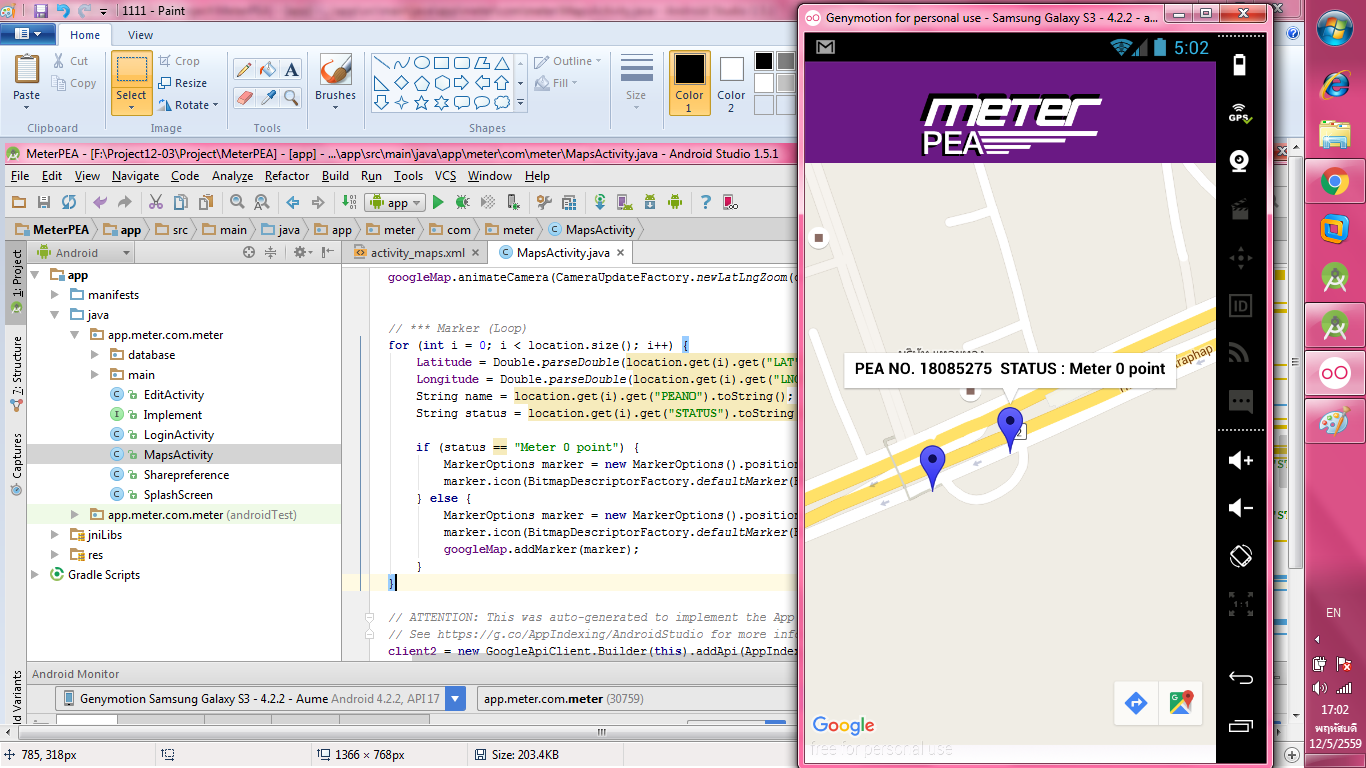Open the Refactor menu in Android Studio
Image resolution: width=1366 pixels, height=768 pixels.
click(x=287, y=176)
